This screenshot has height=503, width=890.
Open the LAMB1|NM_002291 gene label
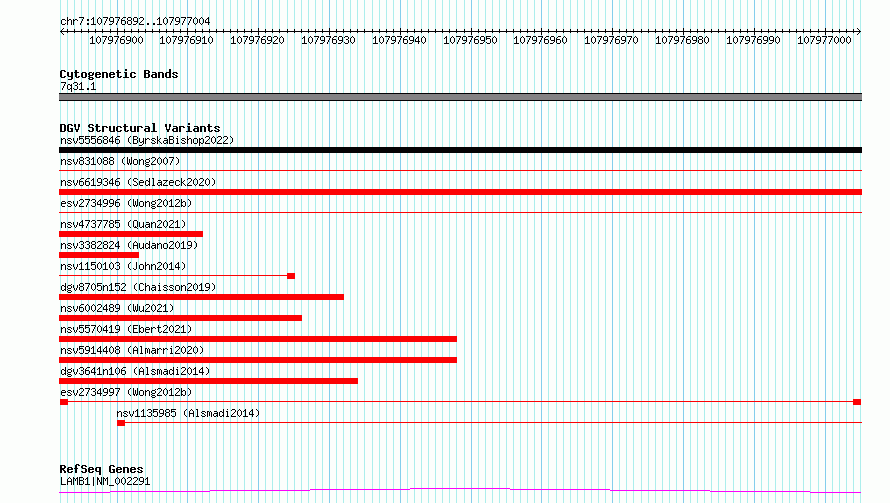point(105,481)
